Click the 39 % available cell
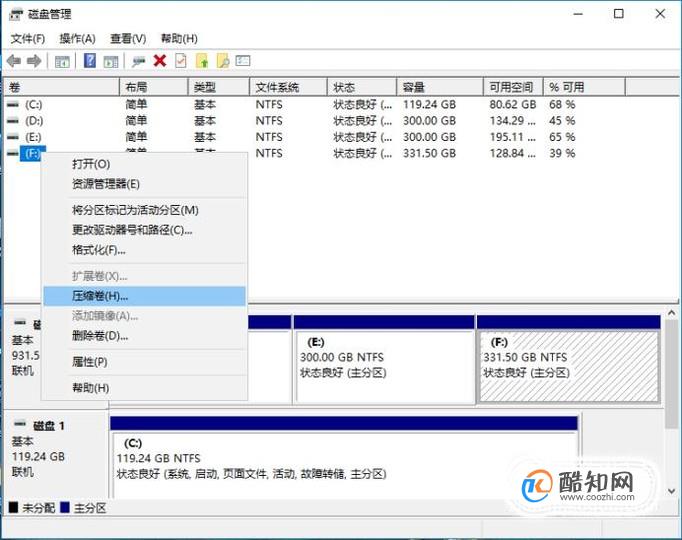The image size is (682, 540). (x=562, y=153)
